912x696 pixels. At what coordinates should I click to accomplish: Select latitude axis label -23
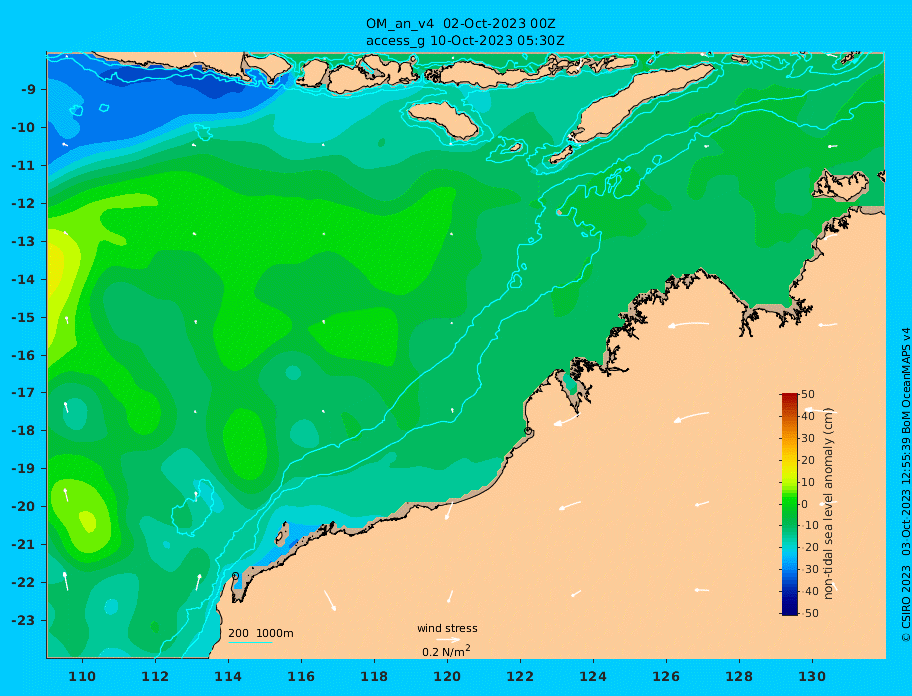pyautogui.click(x=23, y=620)
